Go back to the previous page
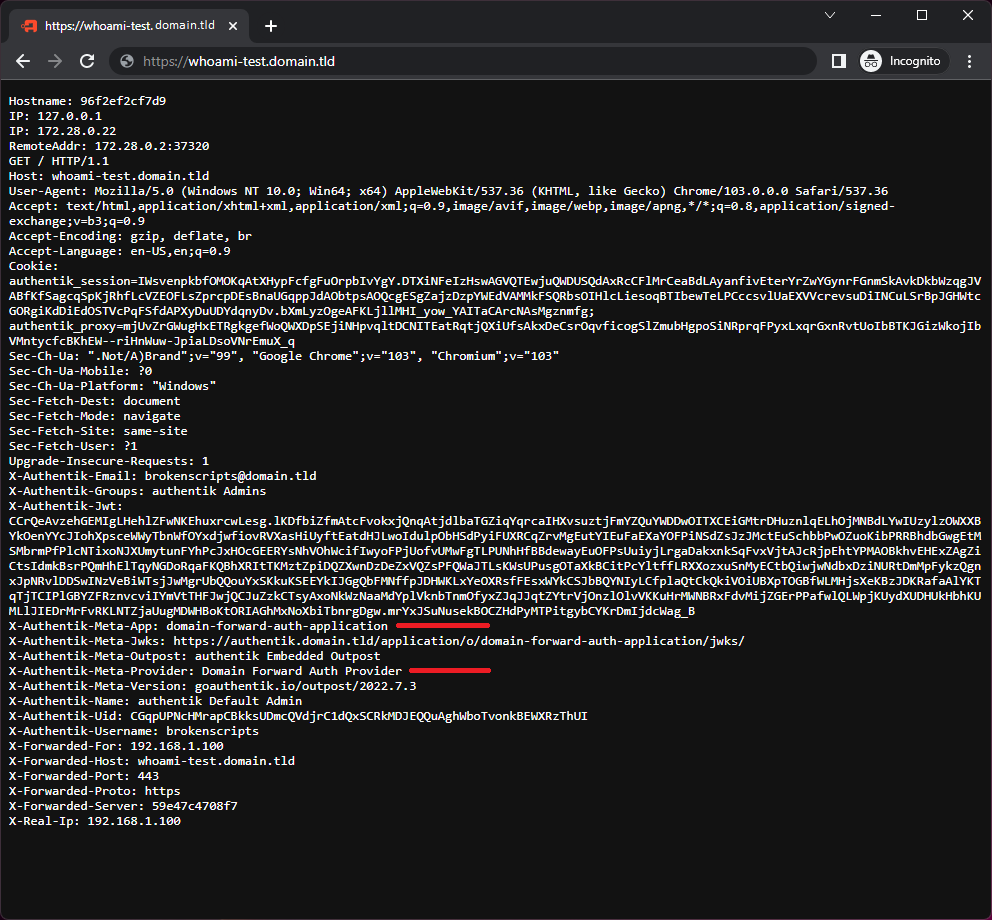Viewport: 992px width, 920px height. point(23,61)
